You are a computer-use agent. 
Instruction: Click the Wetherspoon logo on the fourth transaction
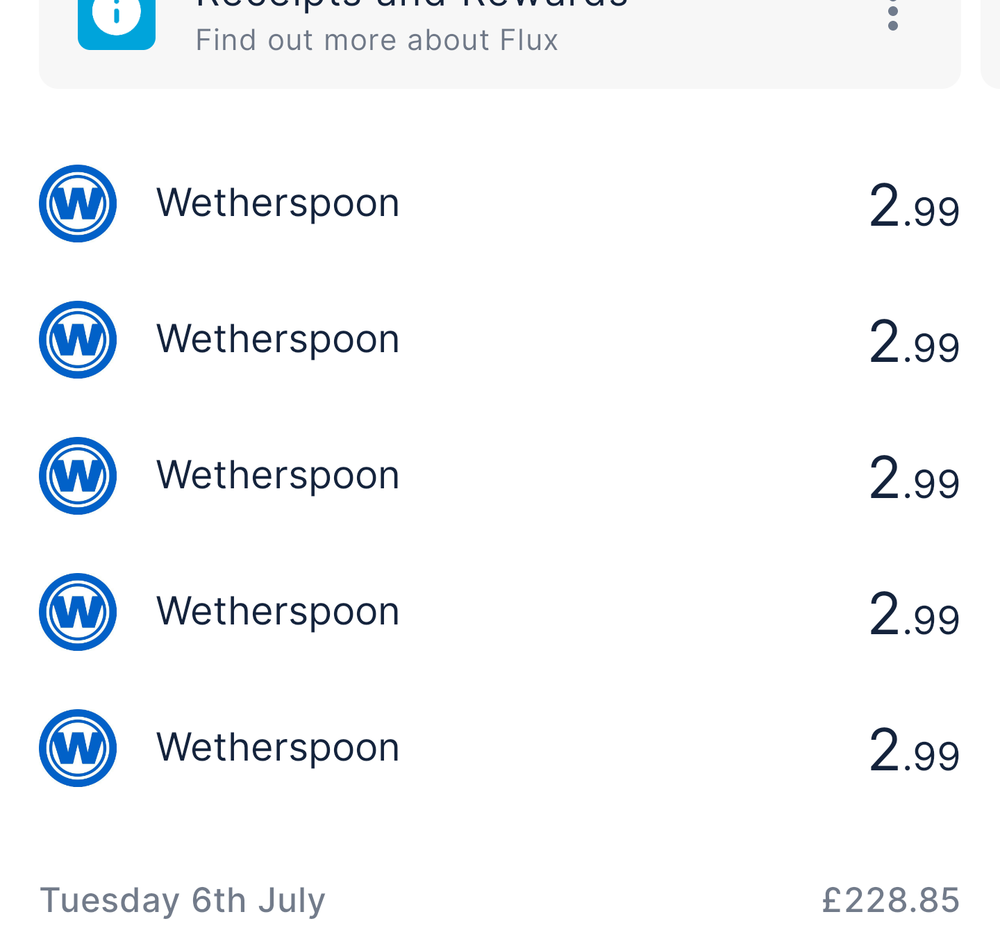(x=78, y=611)
